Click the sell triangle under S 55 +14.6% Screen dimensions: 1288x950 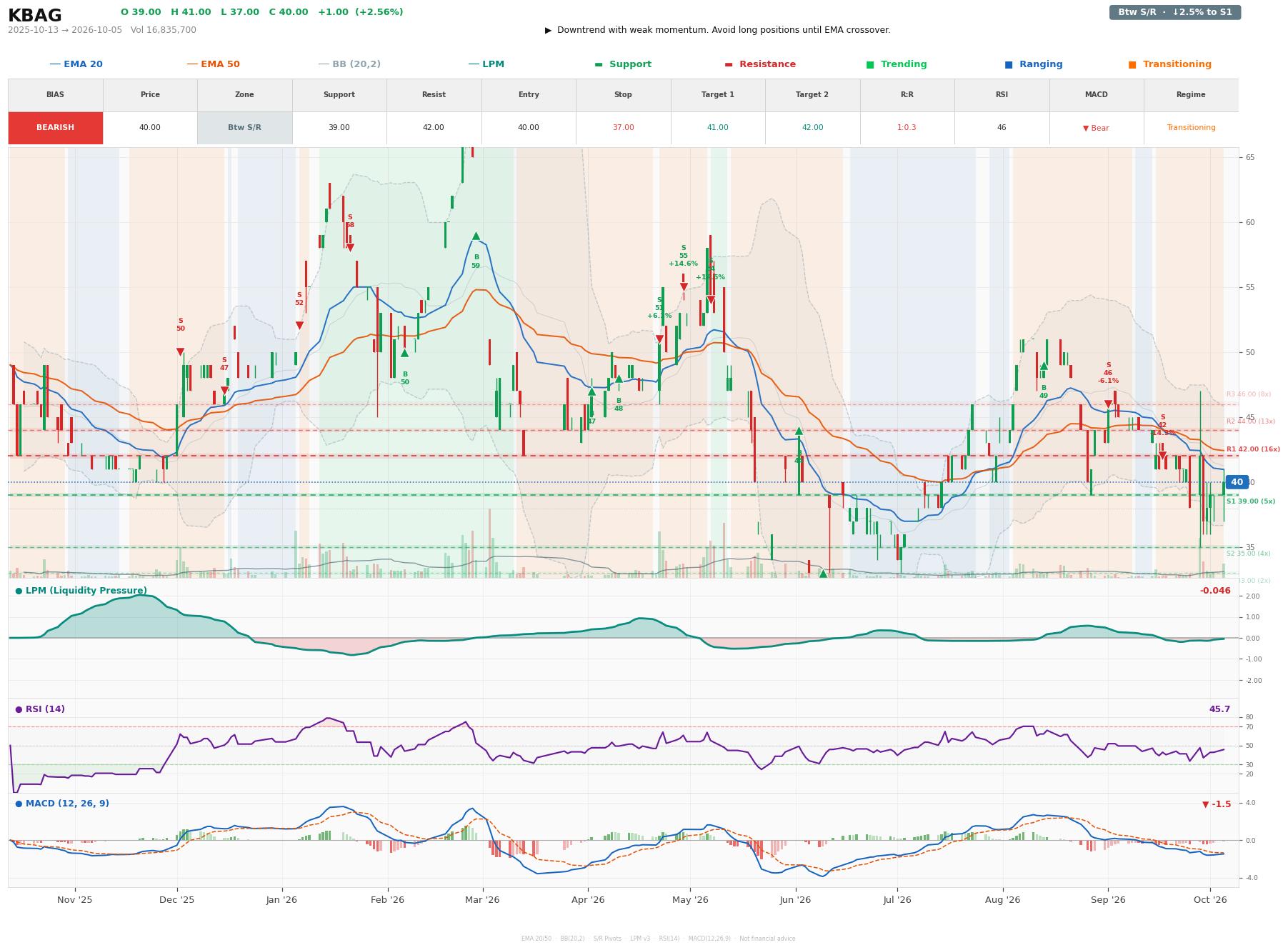684,287
